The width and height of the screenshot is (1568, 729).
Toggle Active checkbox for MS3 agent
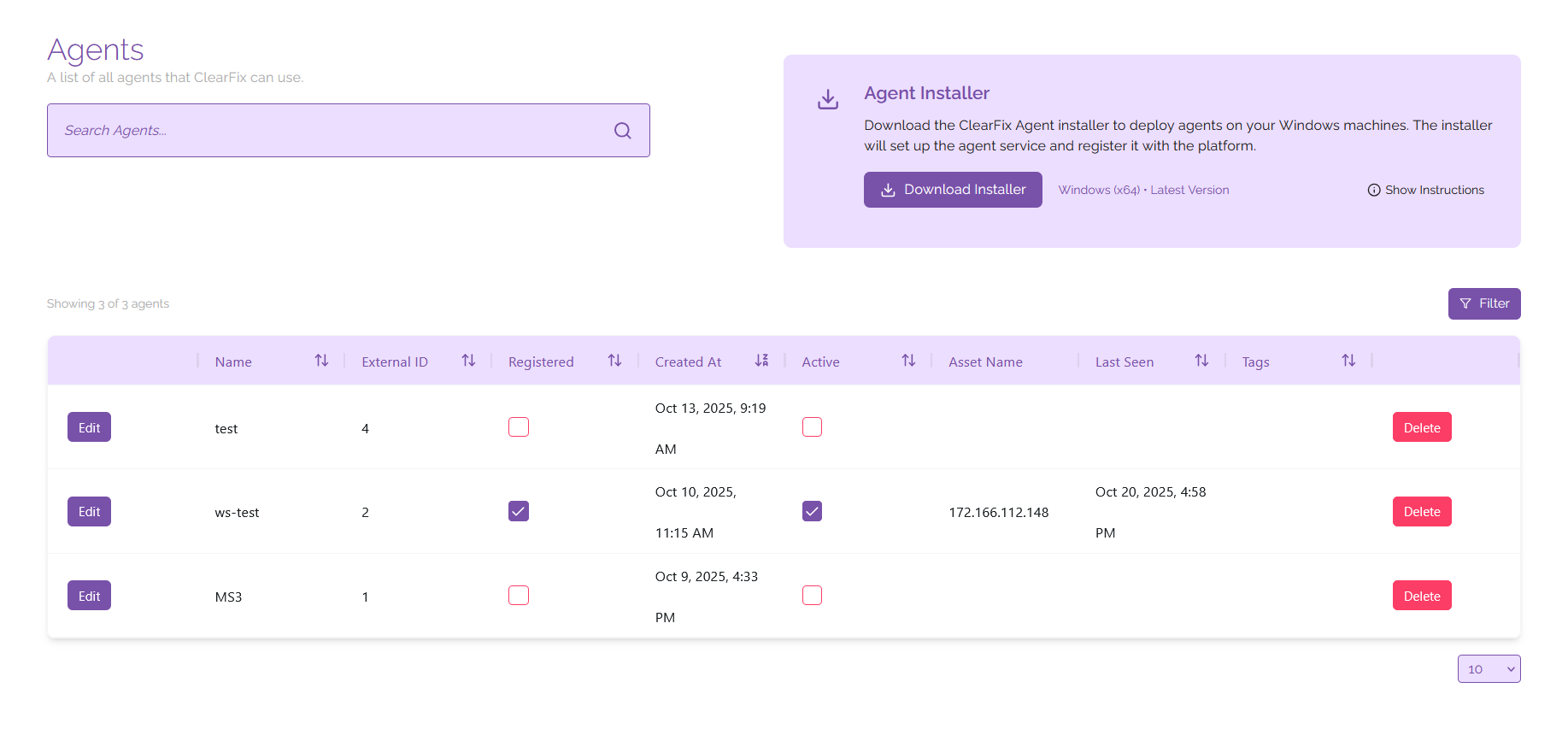812,595
